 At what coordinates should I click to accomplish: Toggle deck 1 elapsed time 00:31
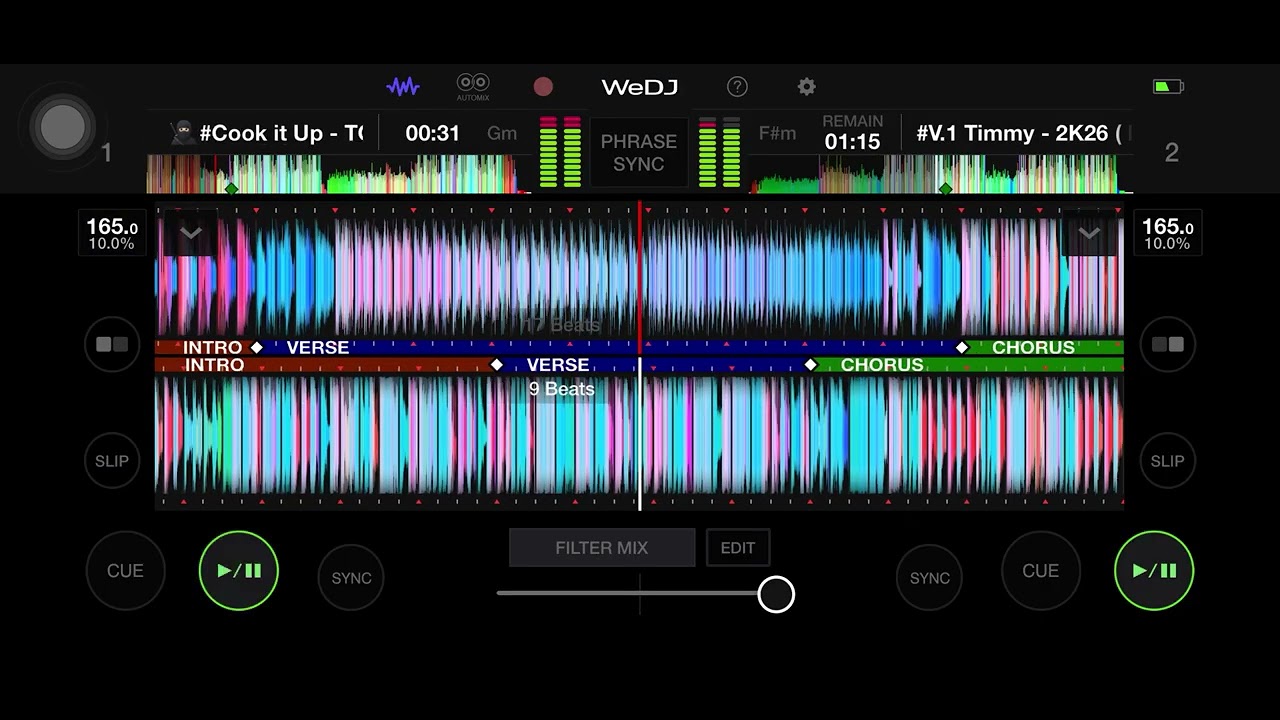432,133
